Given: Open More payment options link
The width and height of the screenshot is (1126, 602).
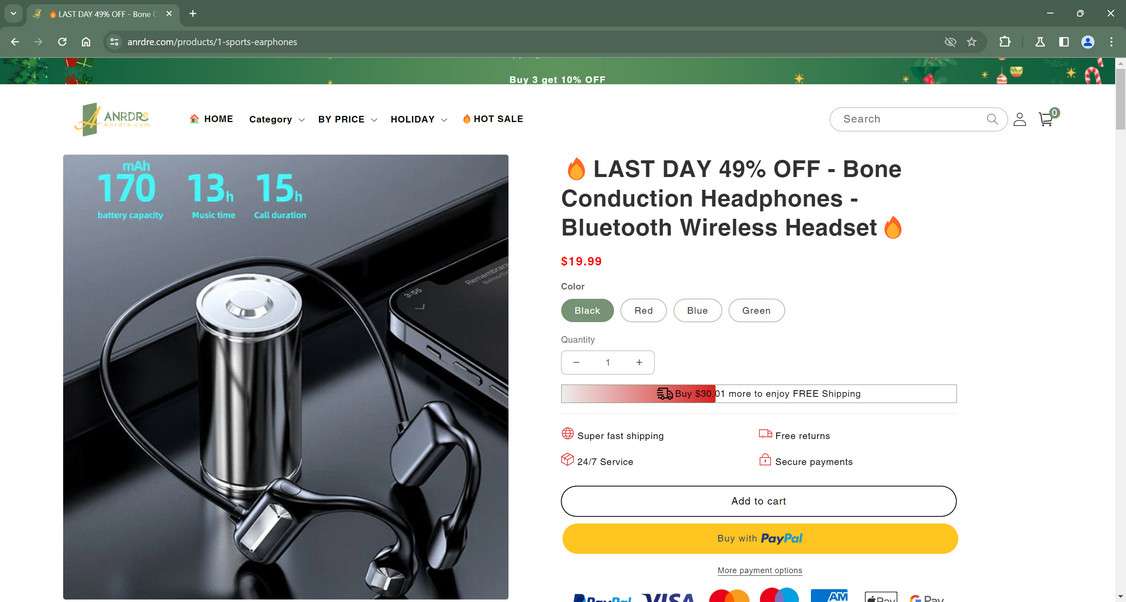Looking at the screenshot, I should click(x=759, y=570).
